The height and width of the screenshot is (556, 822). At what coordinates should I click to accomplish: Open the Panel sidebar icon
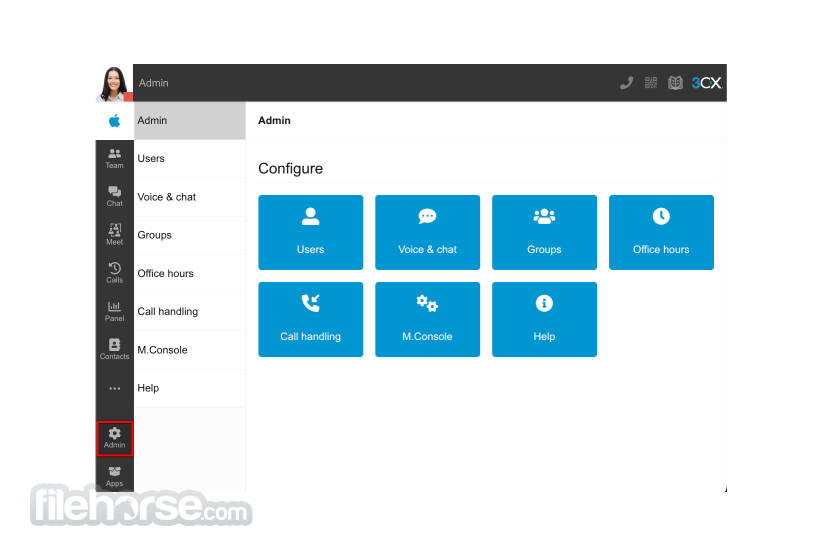tap(114, 311)
